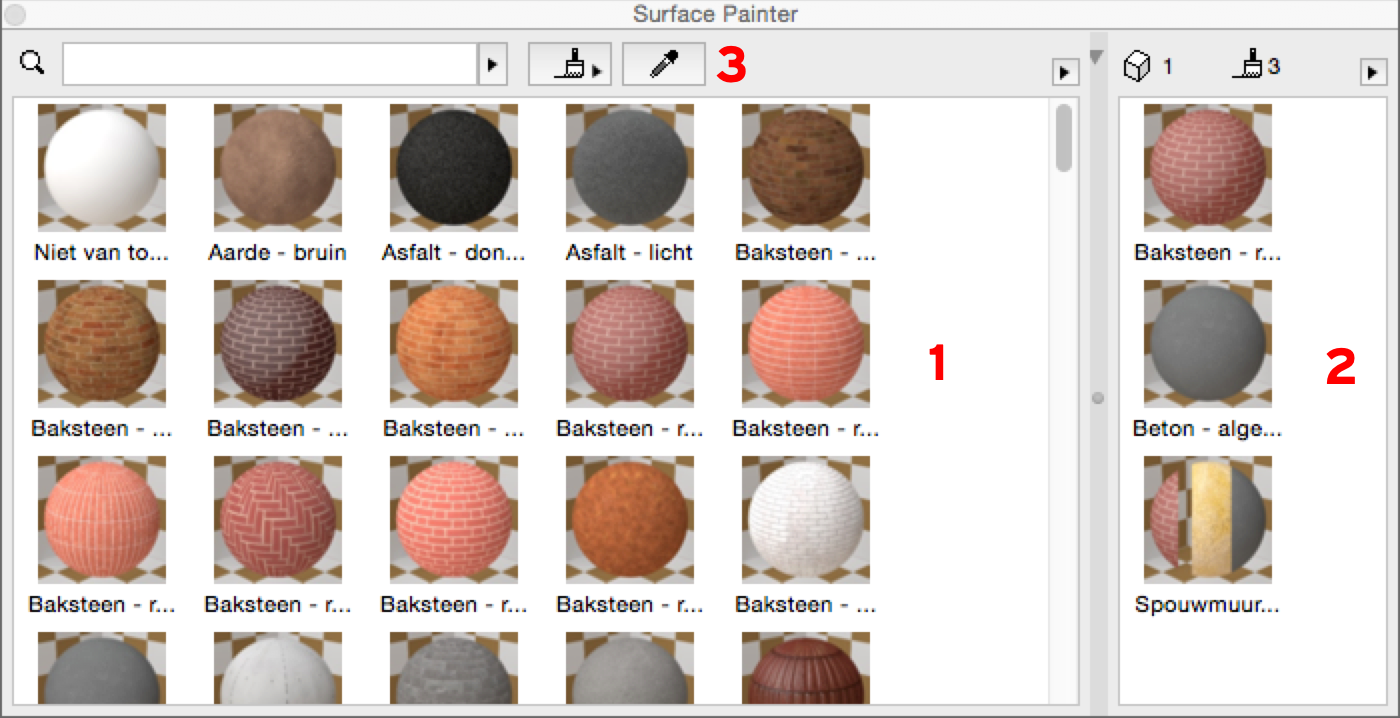Screen dimensions: 1400x718
Task: Select the herringbone-pattern Baksteen surface
Action: (x=277, y=535)
